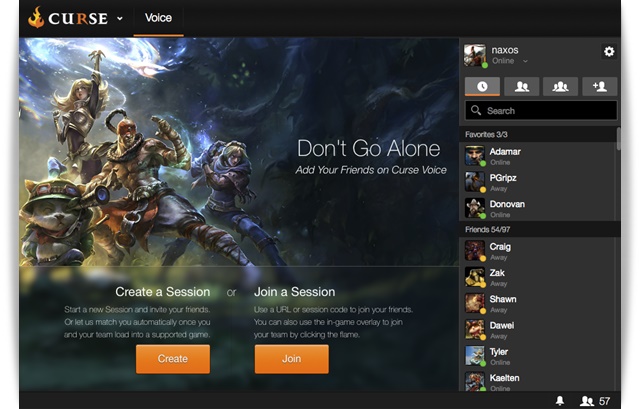Click the Curse flame logo
This screenshot has height=409, width=640.
[36, 18]
